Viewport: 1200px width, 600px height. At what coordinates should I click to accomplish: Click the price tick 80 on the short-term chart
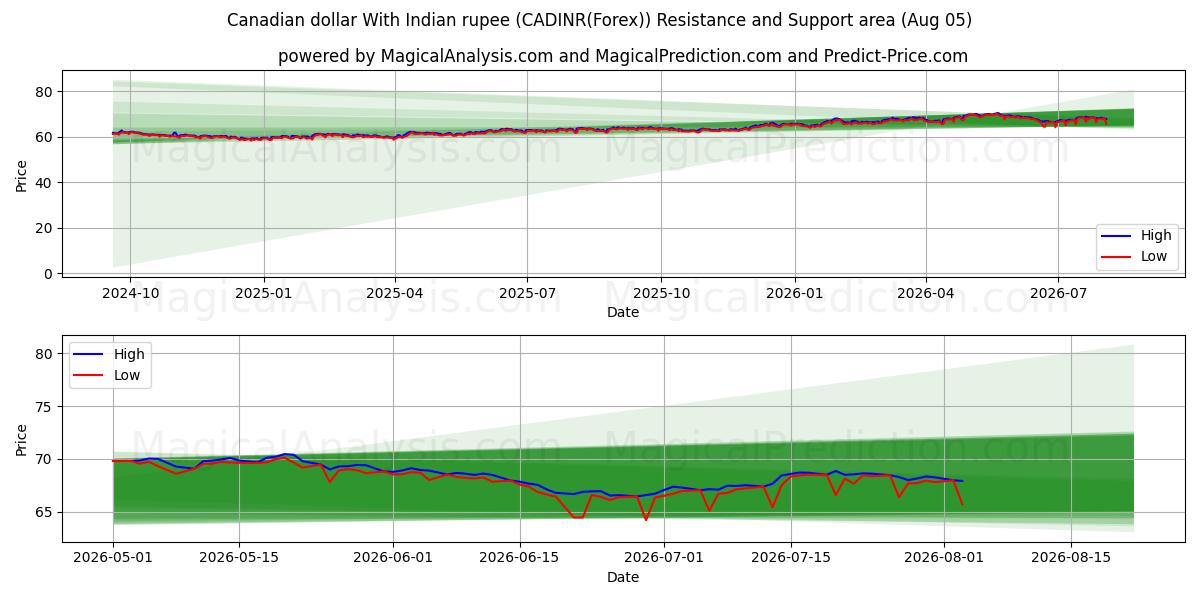tap(45, 354)
